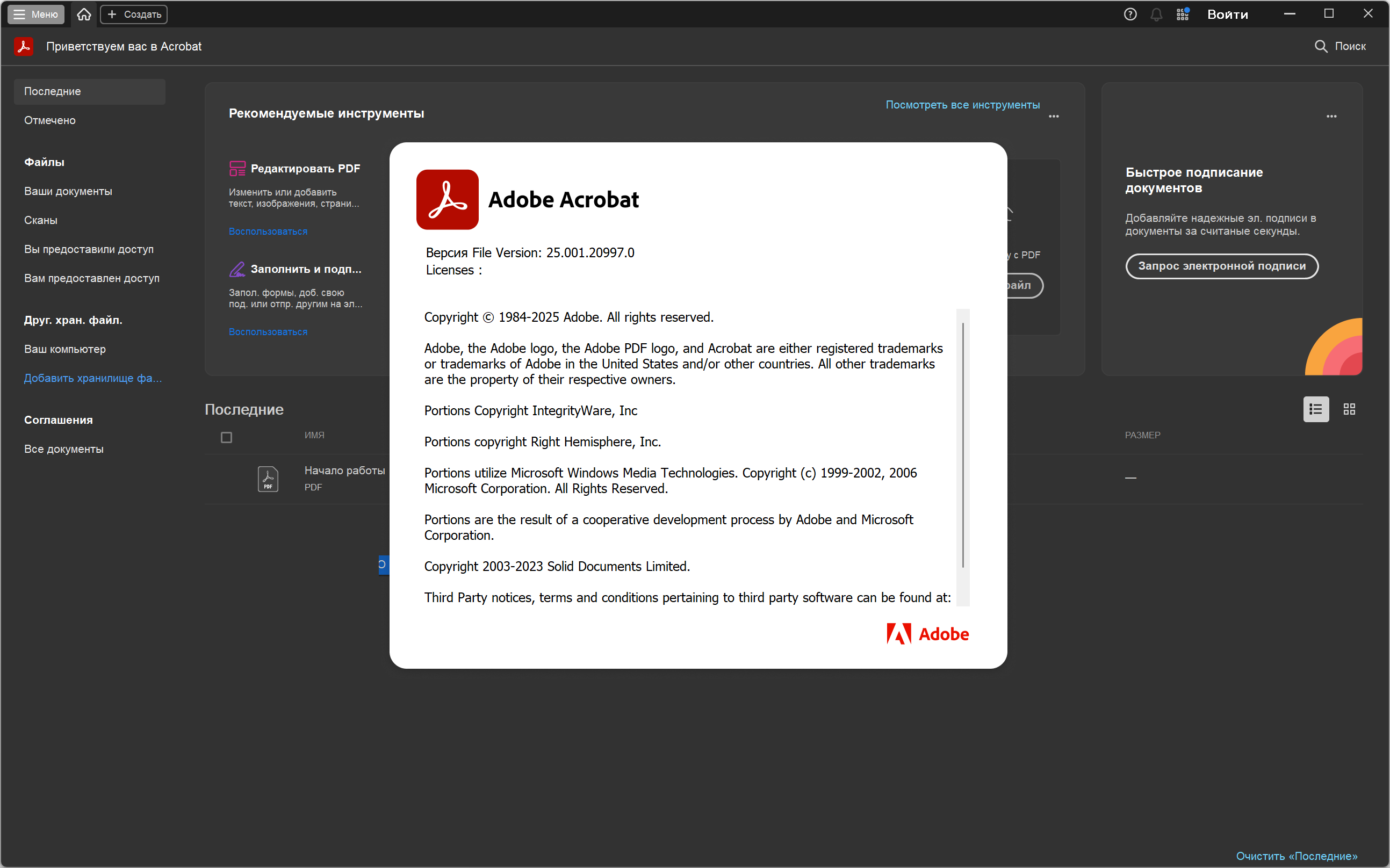
Task: Open the Create new document button
Action: pyautogui.click(x=134, y=15)
